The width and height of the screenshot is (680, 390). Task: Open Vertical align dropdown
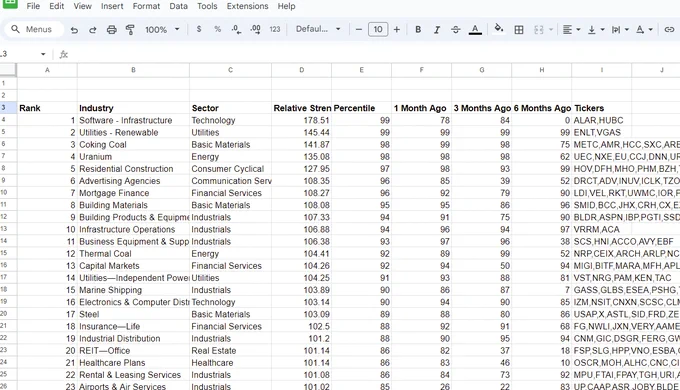596,29
